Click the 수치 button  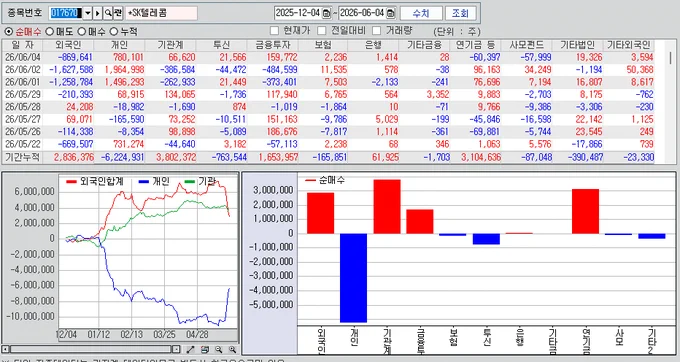point(421,13)
